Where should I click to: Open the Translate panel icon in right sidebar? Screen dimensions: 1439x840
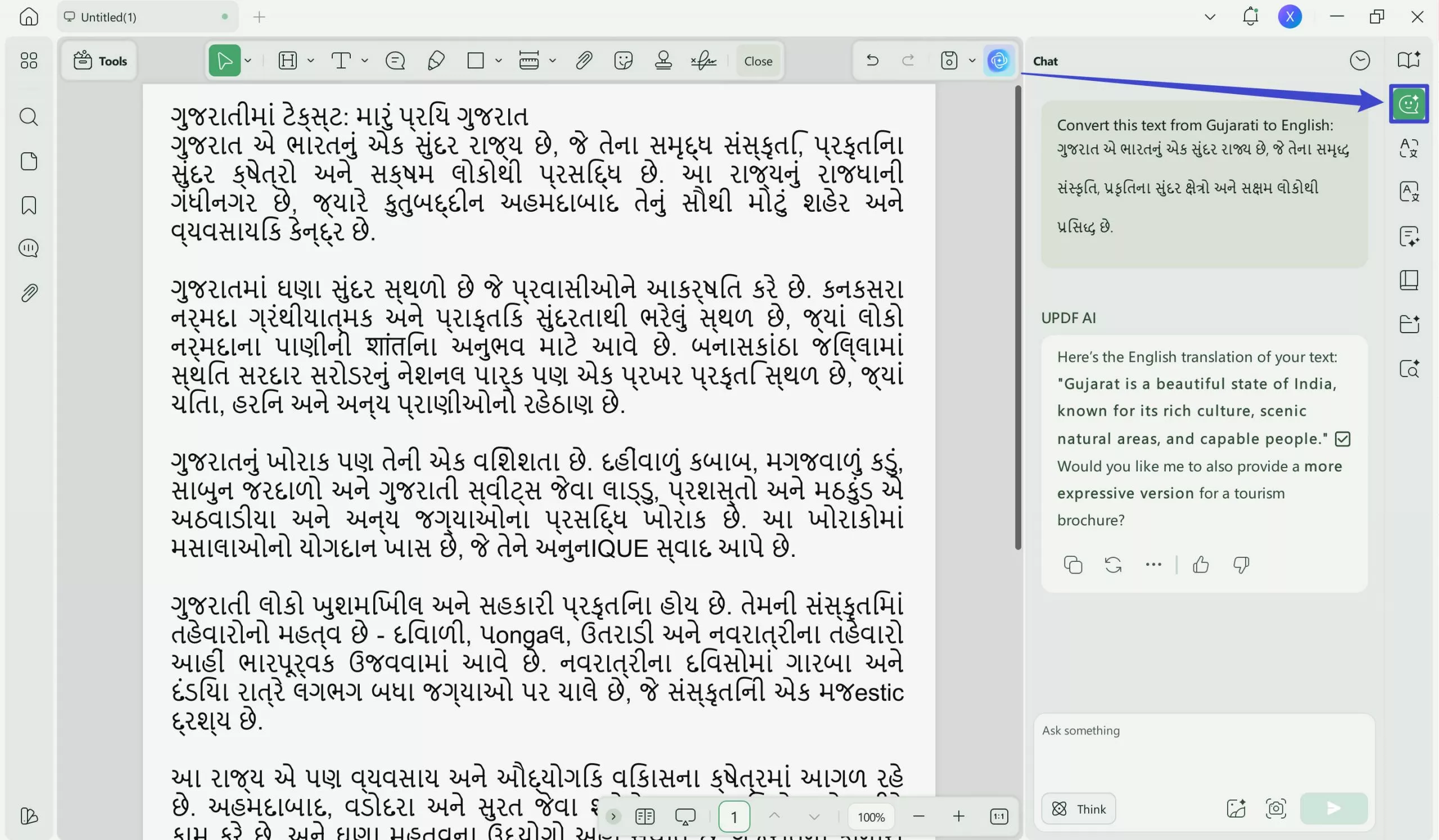[1408, 148]
